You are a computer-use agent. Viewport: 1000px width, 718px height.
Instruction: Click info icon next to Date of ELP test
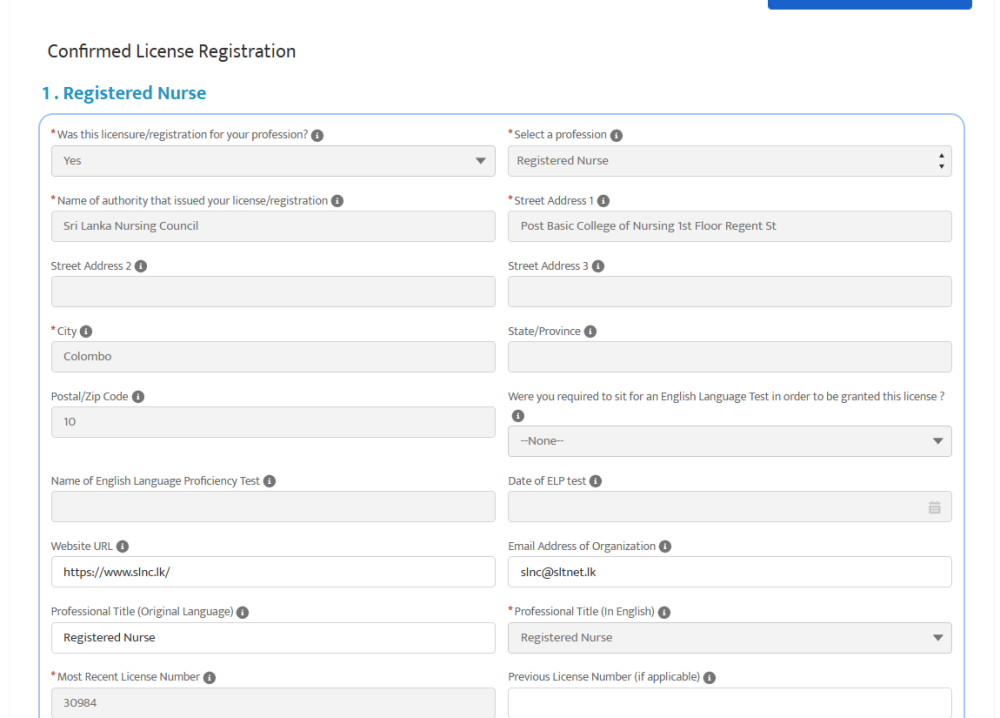[x=595, y=482]
